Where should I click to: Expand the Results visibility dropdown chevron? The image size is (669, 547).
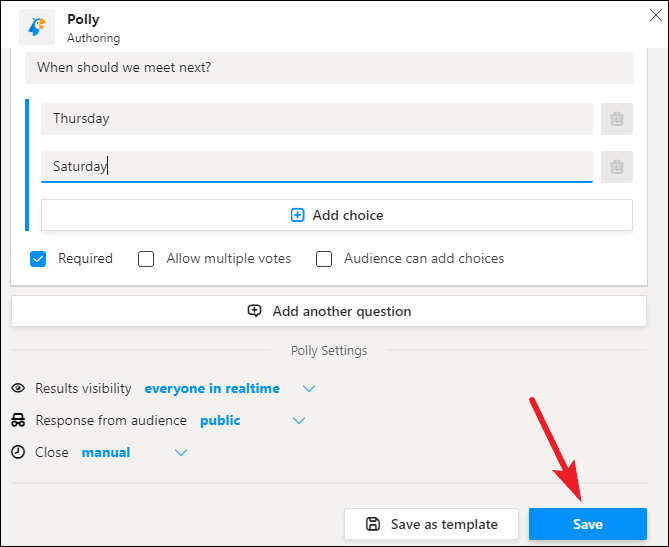tap(309, 388)
